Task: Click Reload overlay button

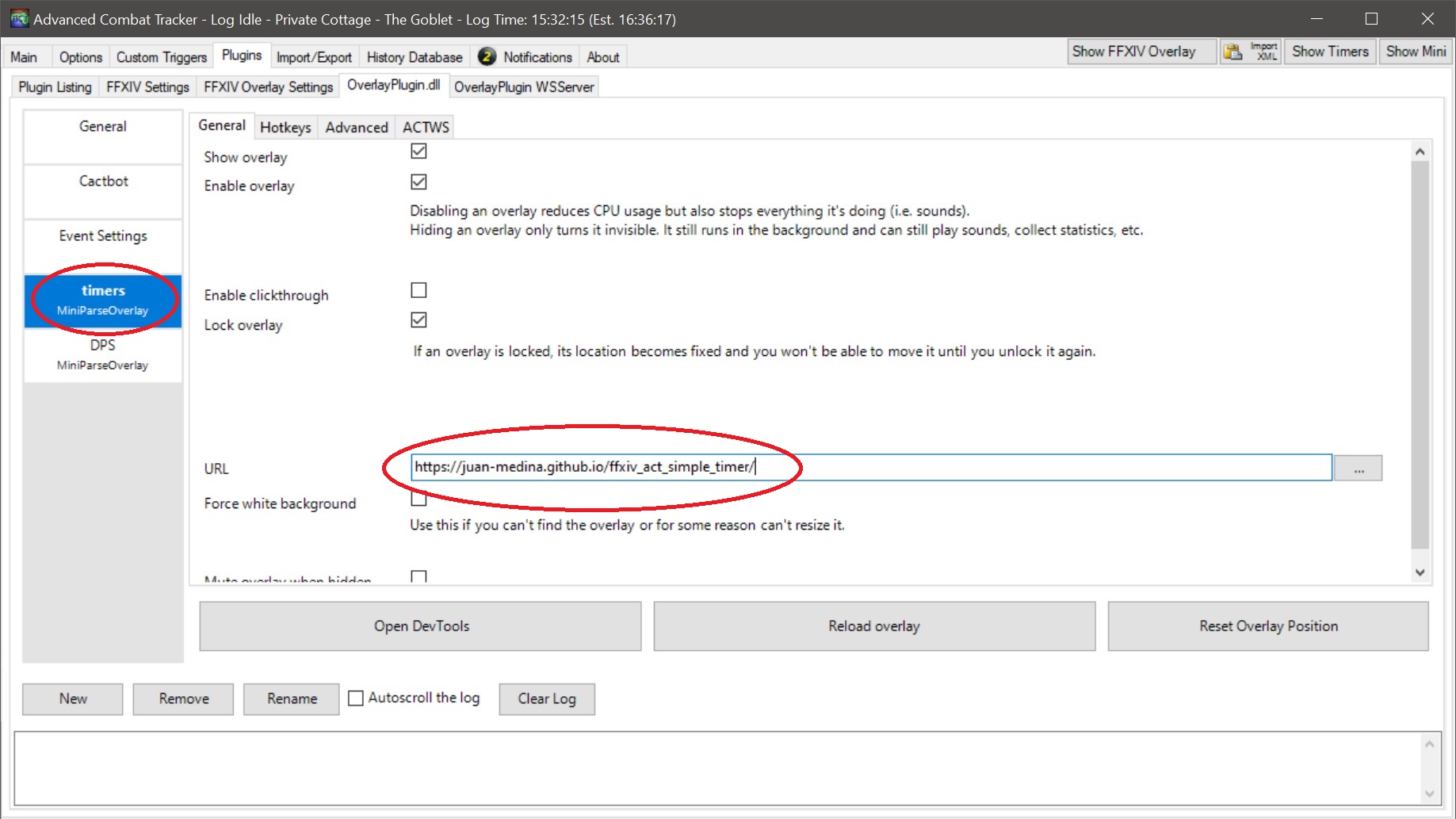Action: point(874,626)
